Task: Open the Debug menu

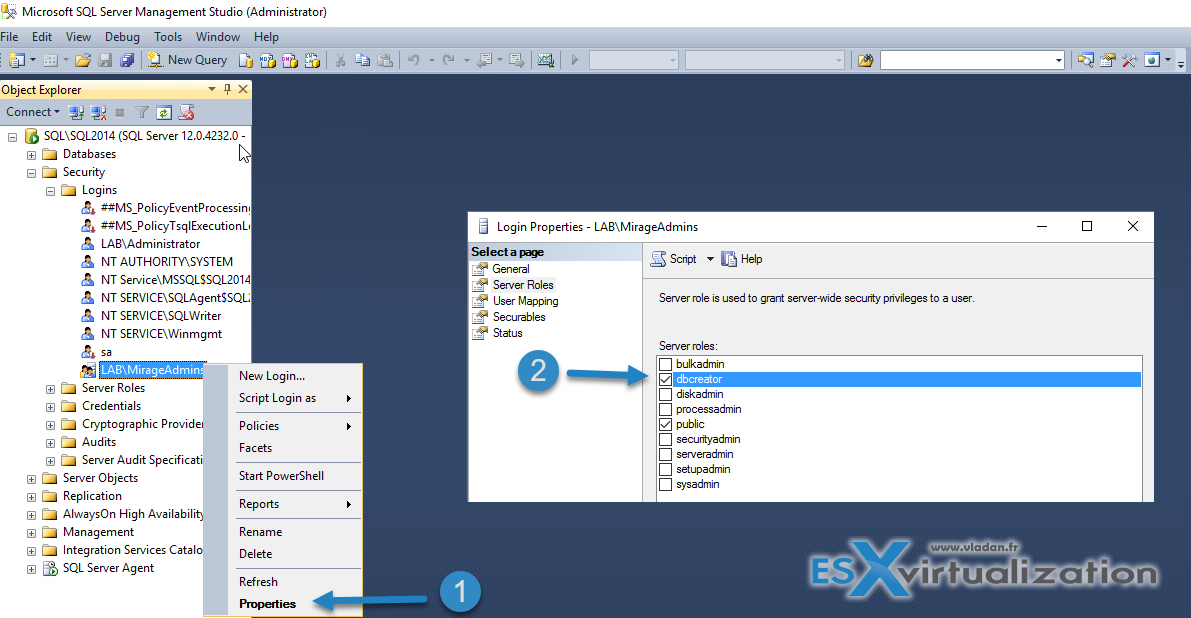Action: point(122,36)
